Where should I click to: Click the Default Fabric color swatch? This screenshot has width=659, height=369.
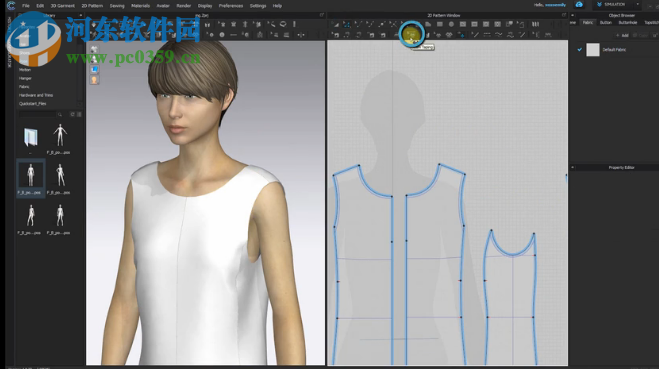(x=593, y=50)
